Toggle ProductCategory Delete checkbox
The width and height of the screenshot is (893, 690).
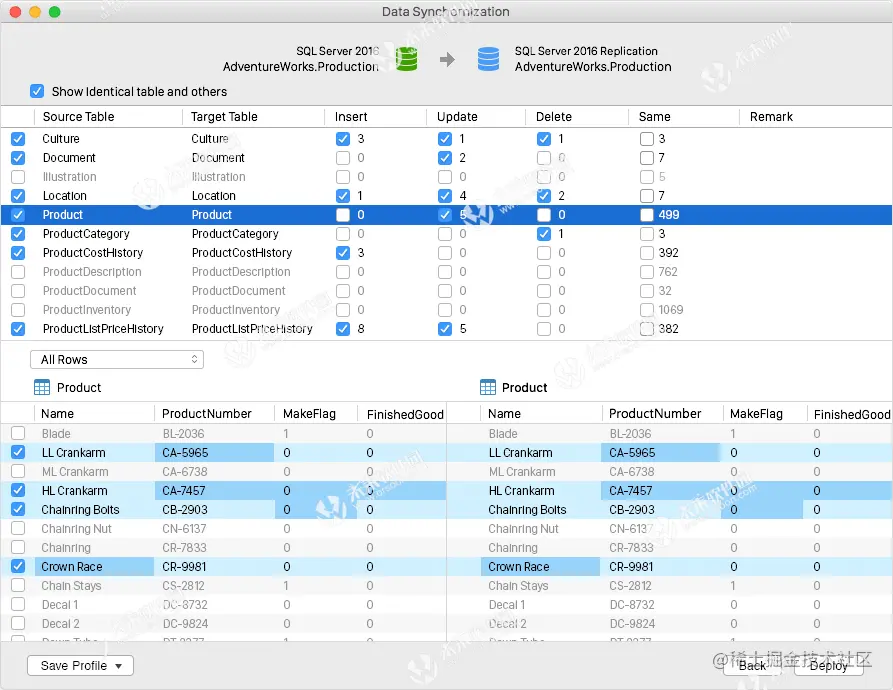coord(544,234)
